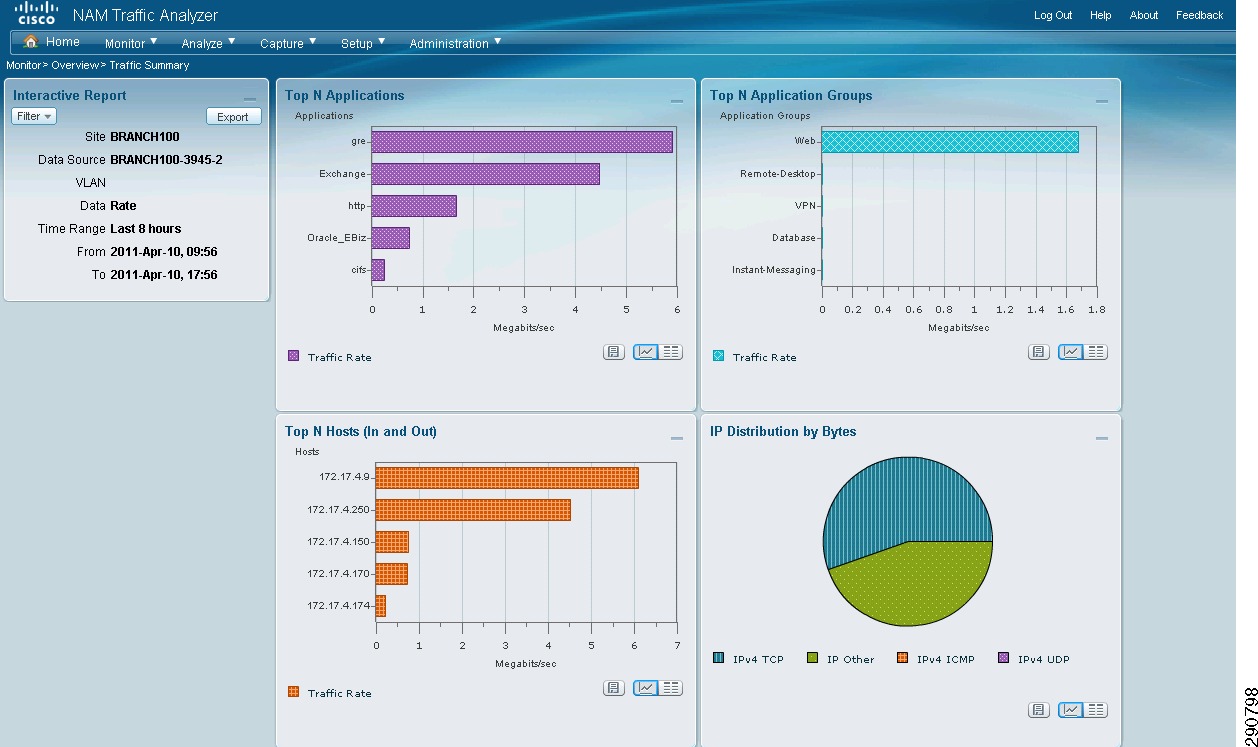
Task: Click the cifs application bar
Action: 378,270
